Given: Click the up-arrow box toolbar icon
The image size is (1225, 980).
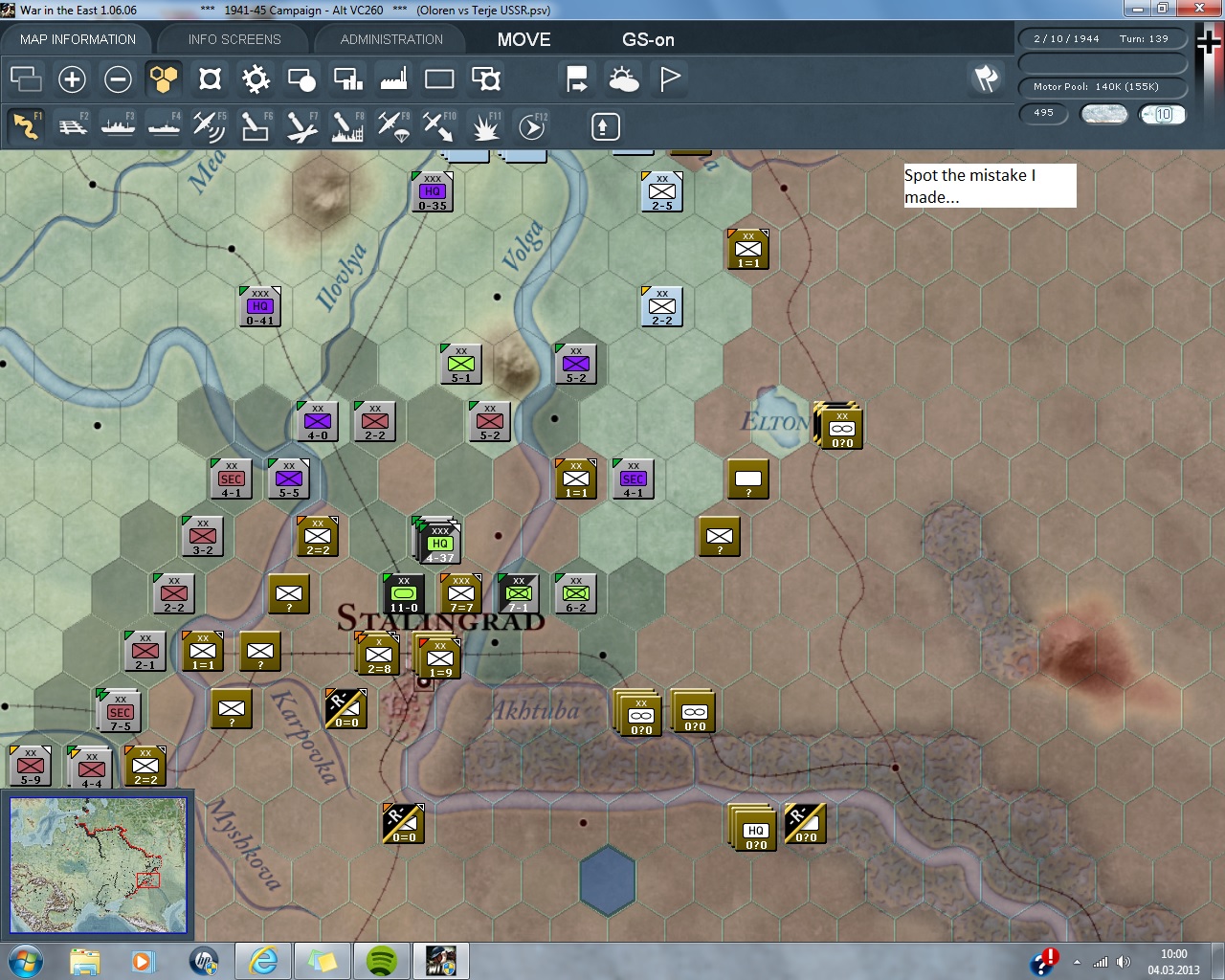Looking at the screenshot, I should coord(605,126).
